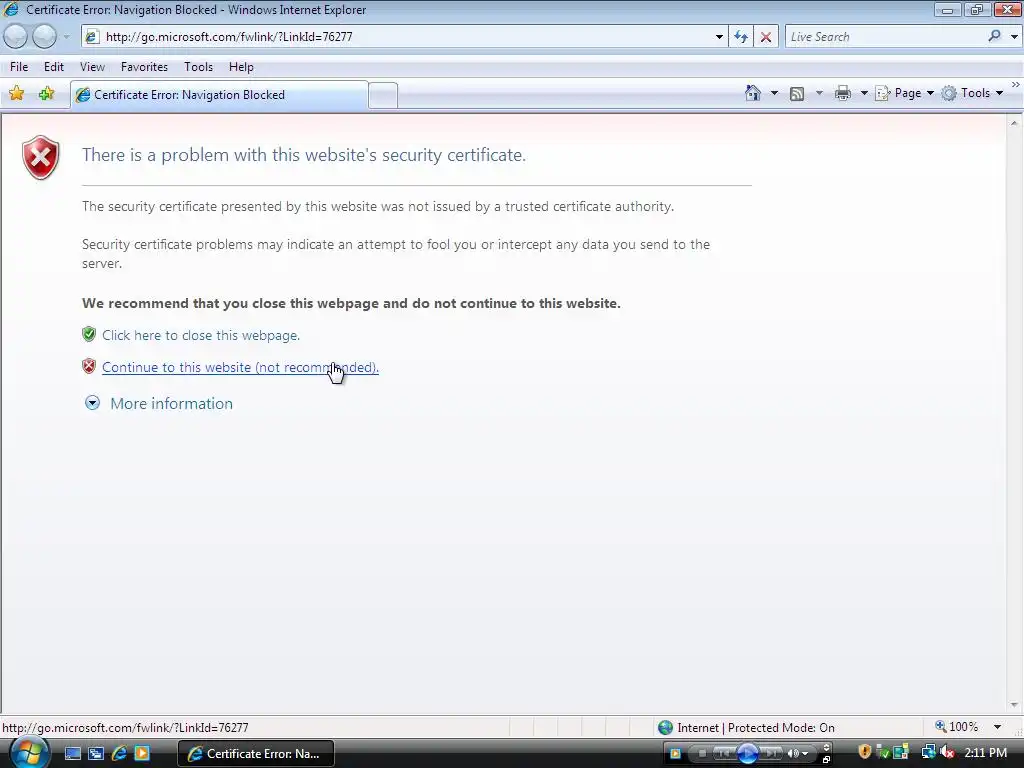Expand the Print options dropdown arrow

click(864, 93)
